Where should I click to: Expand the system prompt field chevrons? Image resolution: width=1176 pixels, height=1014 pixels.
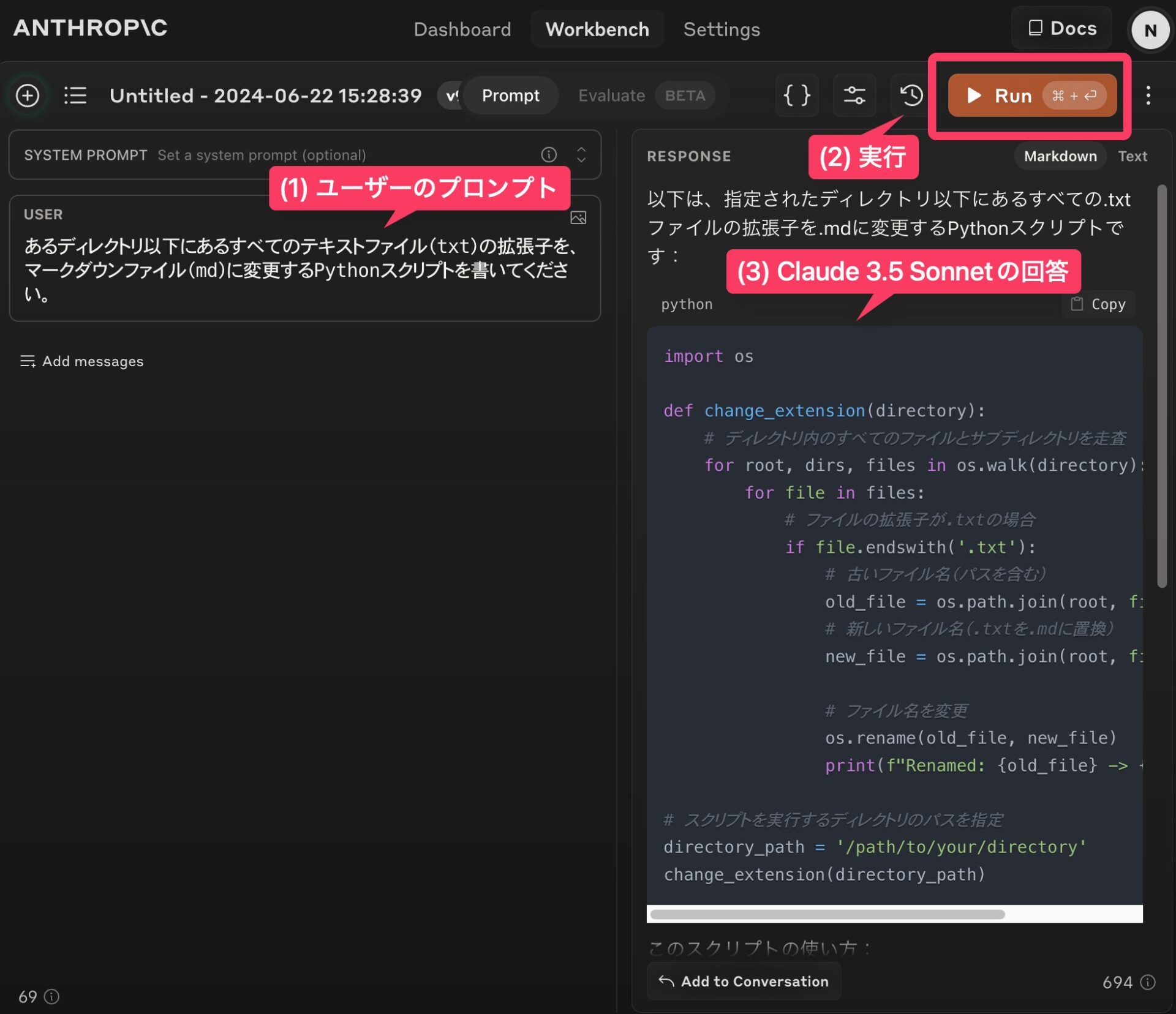pos(581,155)
